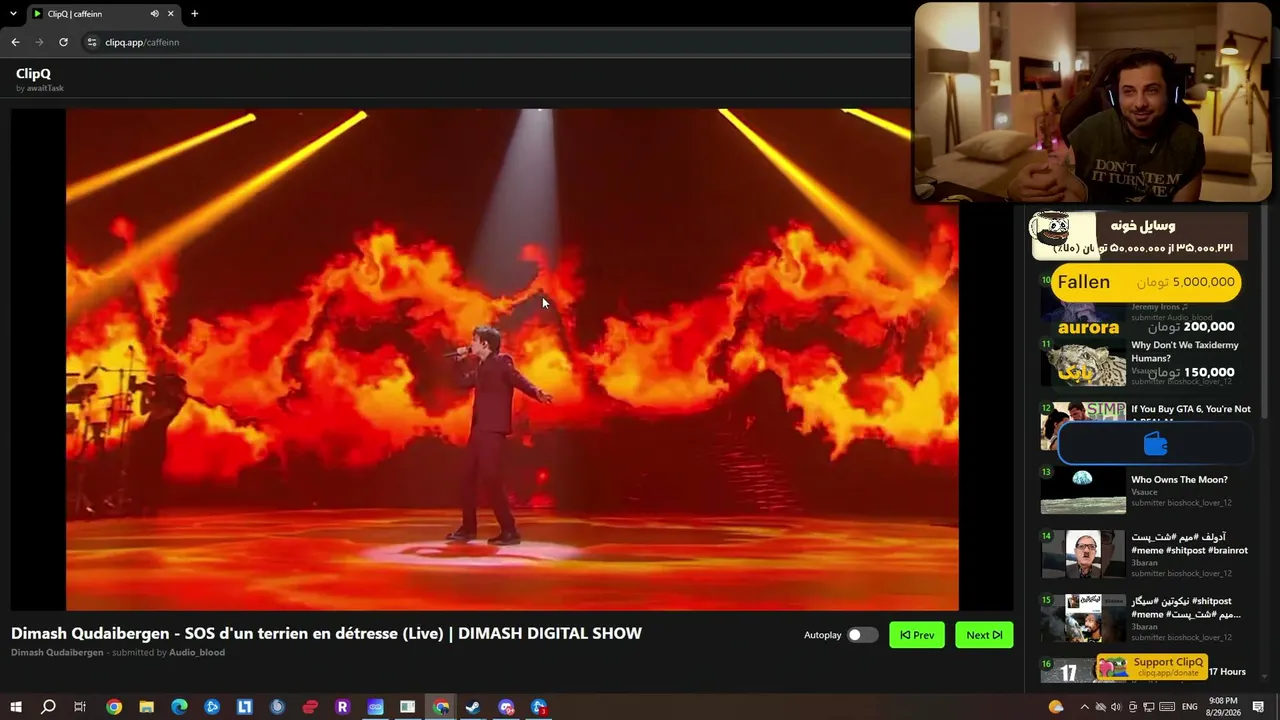
Task: Click Vsauce under 'Who Owns The Moon?'
Action: (x=1144, y=492)
